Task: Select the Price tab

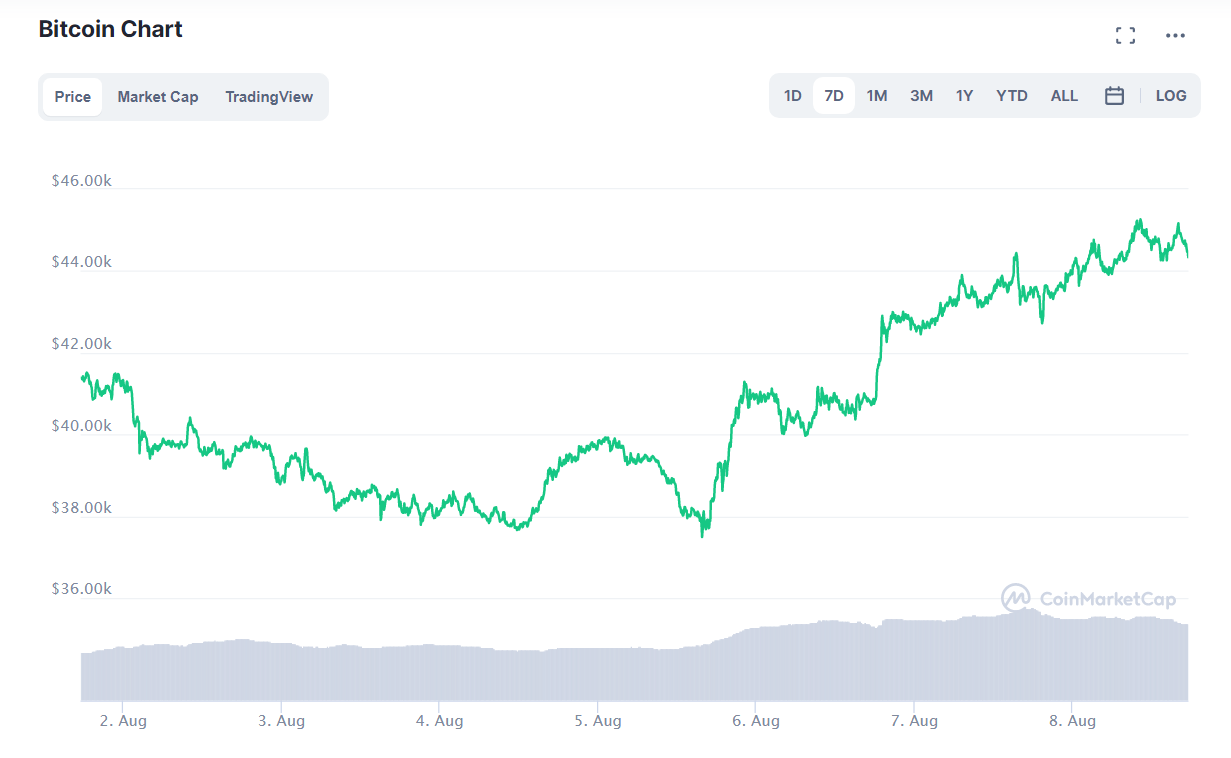Action: [x=72, y=96]
